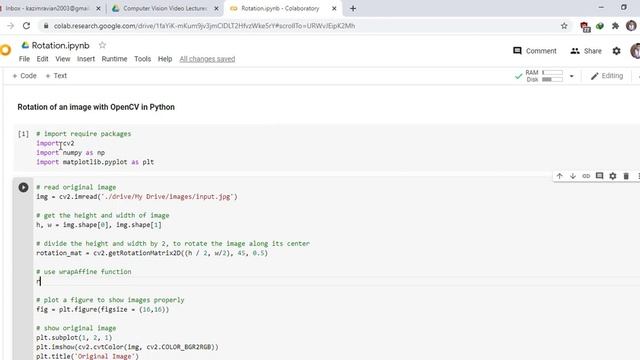This screenshot has width=640, height=360.
Task: Switch to the Gmail Inbox tab
Action: pyautogui.click(x=48, y=8)
